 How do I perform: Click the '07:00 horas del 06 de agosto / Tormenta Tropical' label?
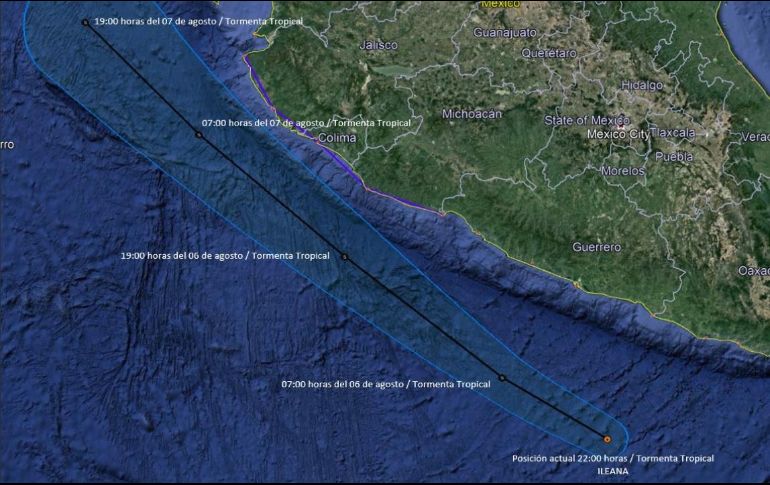click(385, 384)
